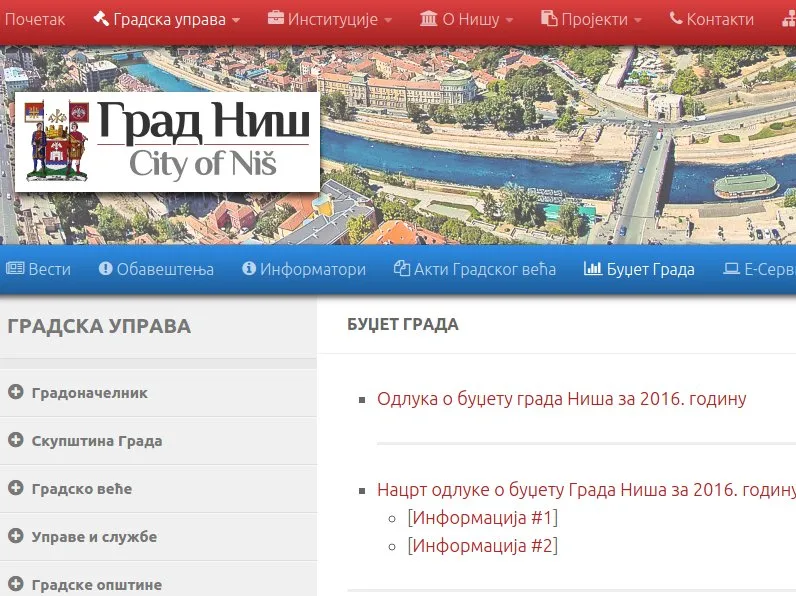Click the gavel icon beside Градска управа

100,19
